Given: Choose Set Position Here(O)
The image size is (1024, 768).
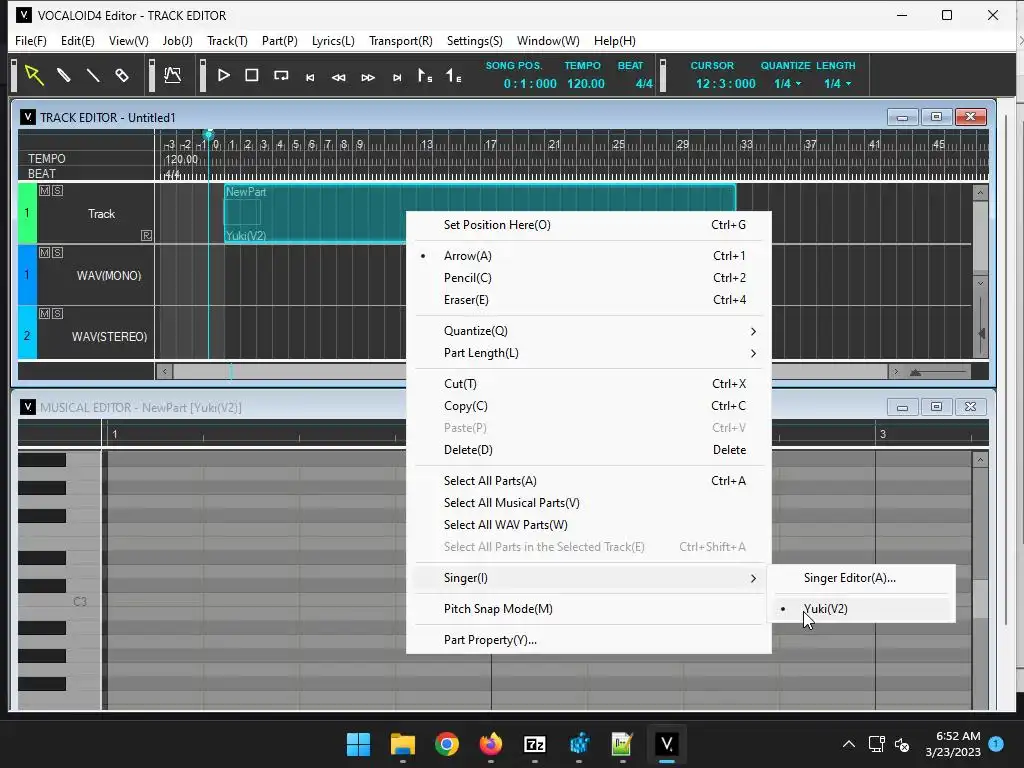Looking at the screenshot, I should click(x=588, y=225).
